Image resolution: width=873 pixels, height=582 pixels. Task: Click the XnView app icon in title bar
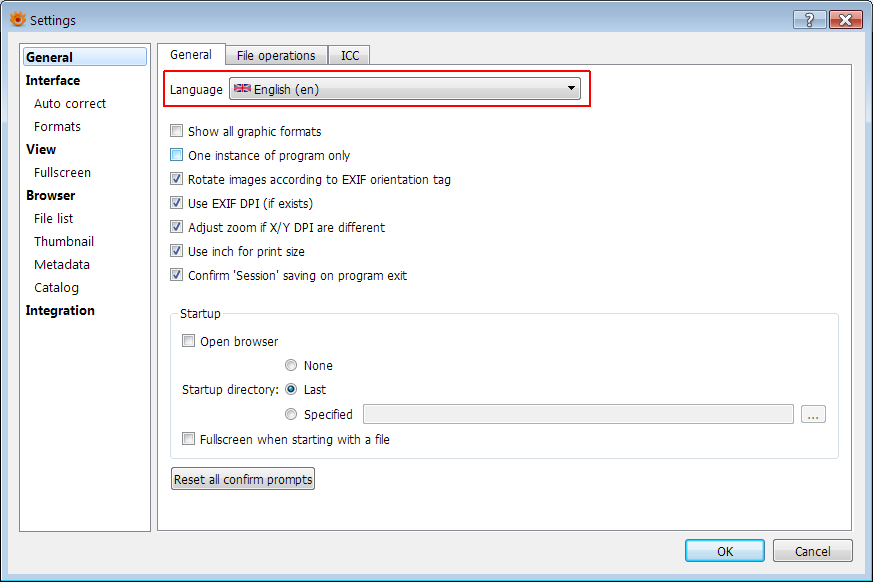(x=17, y=19)
